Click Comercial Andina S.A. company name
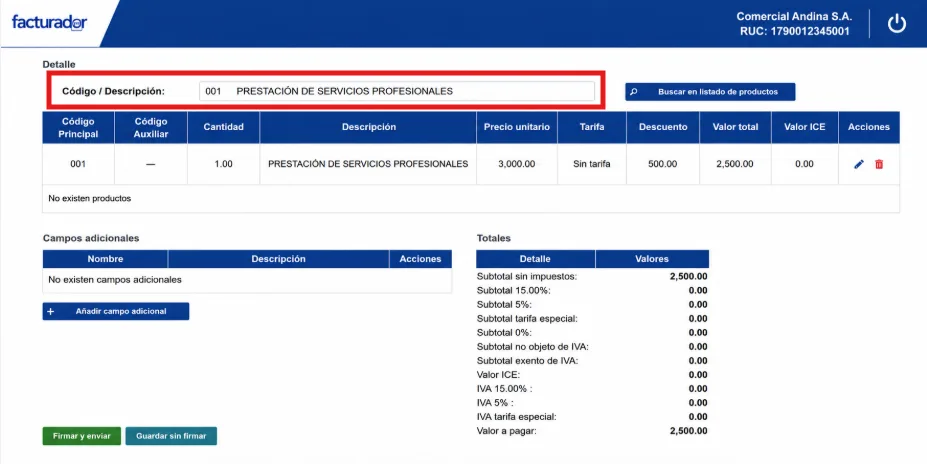This screenshot has height=464, width=927. 794,17
